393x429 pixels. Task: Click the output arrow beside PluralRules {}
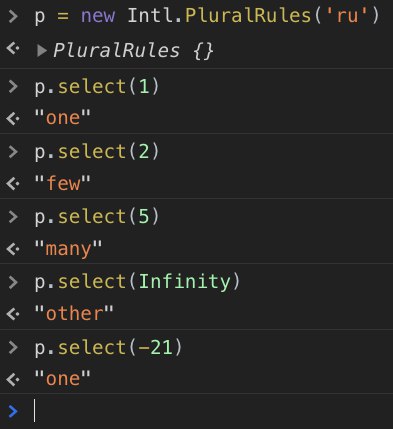tap(13, 49)
